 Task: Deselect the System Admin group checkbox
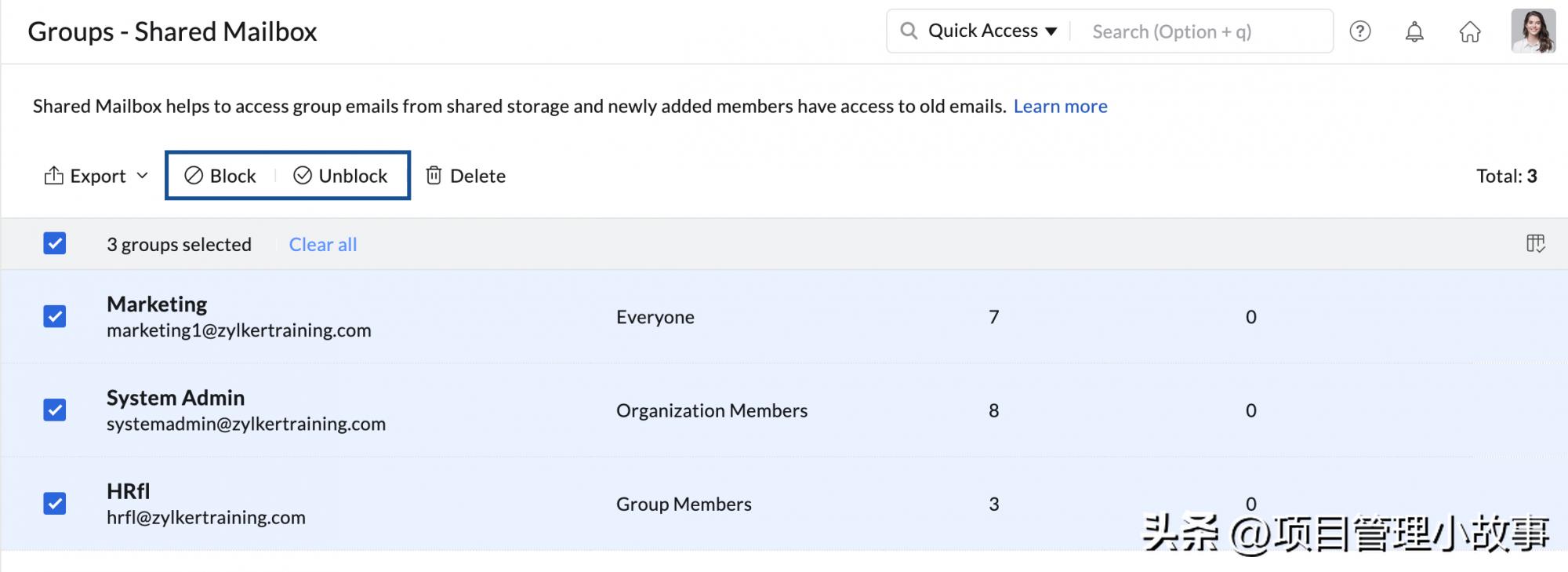[55, 410]
